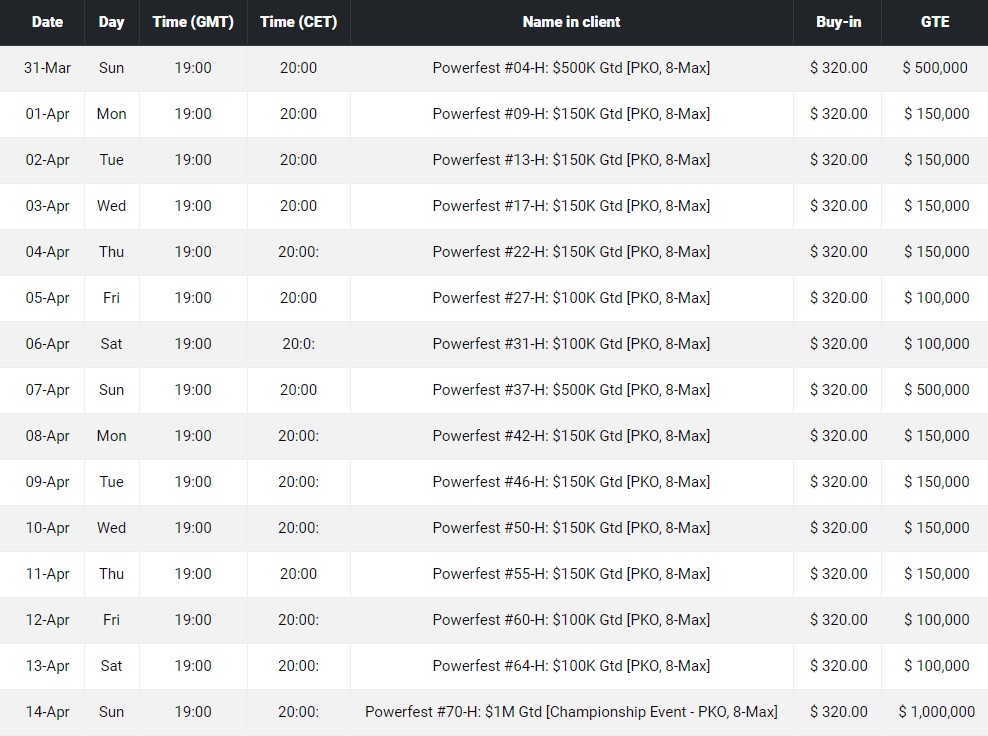Viewport: 988px width, 736px height.
Task: Click Powerfest #50-H $150K Gtd event
Action: tap(571, 528)
